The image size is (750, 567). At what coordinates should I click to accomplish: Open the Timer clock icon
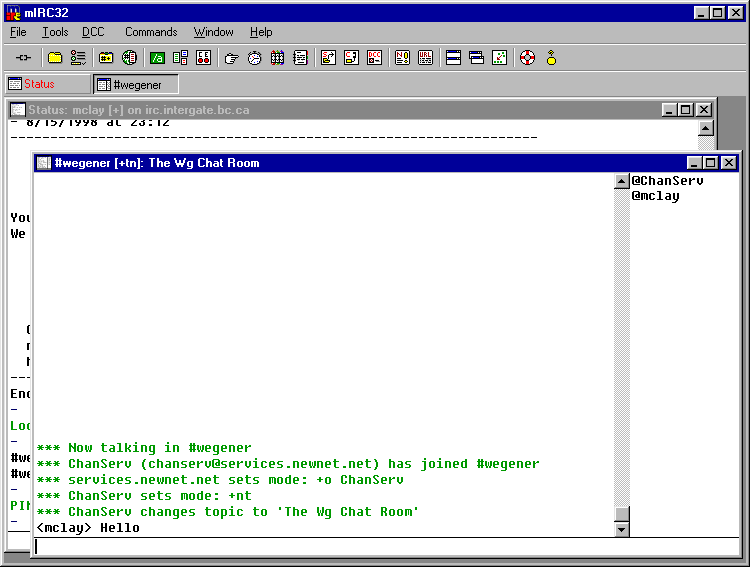pos(254,58)
